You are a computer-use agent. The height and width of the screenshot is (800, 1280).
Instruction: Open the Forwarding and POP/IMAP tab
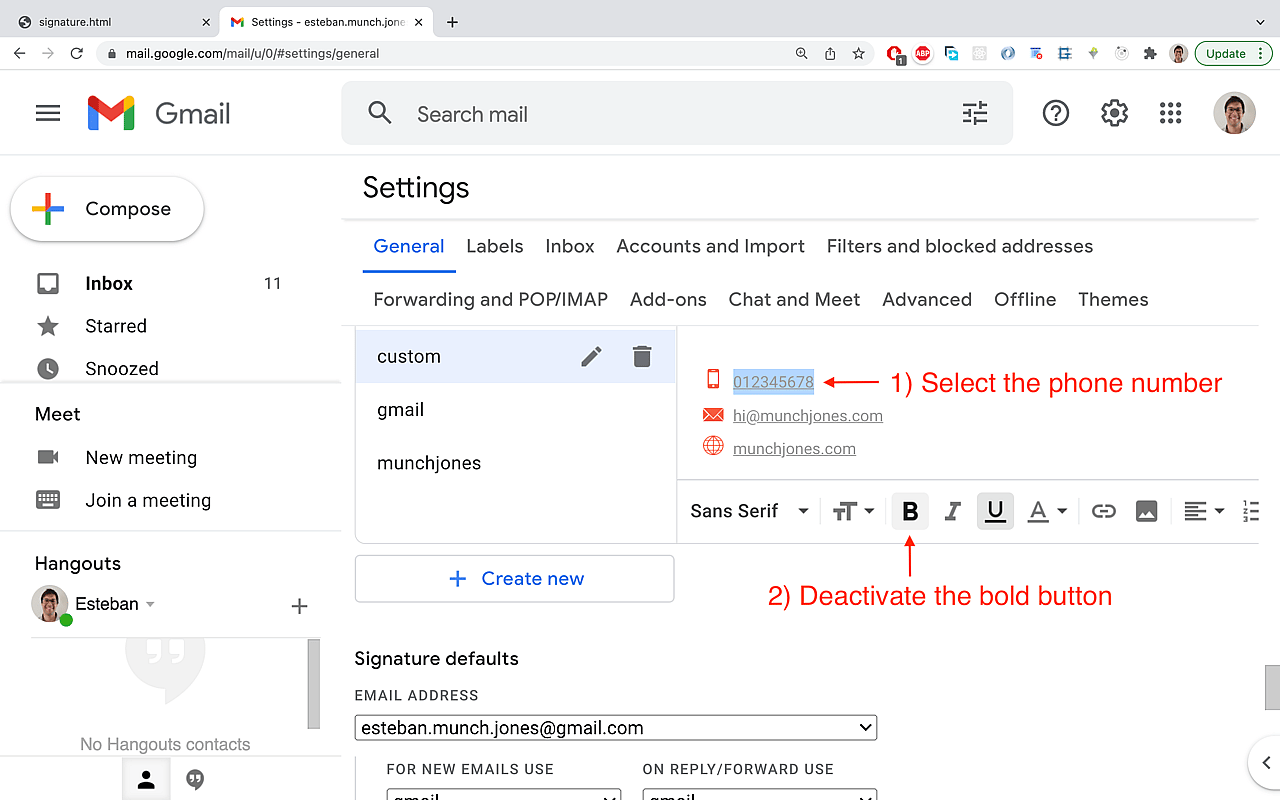[x=490, y=299]
